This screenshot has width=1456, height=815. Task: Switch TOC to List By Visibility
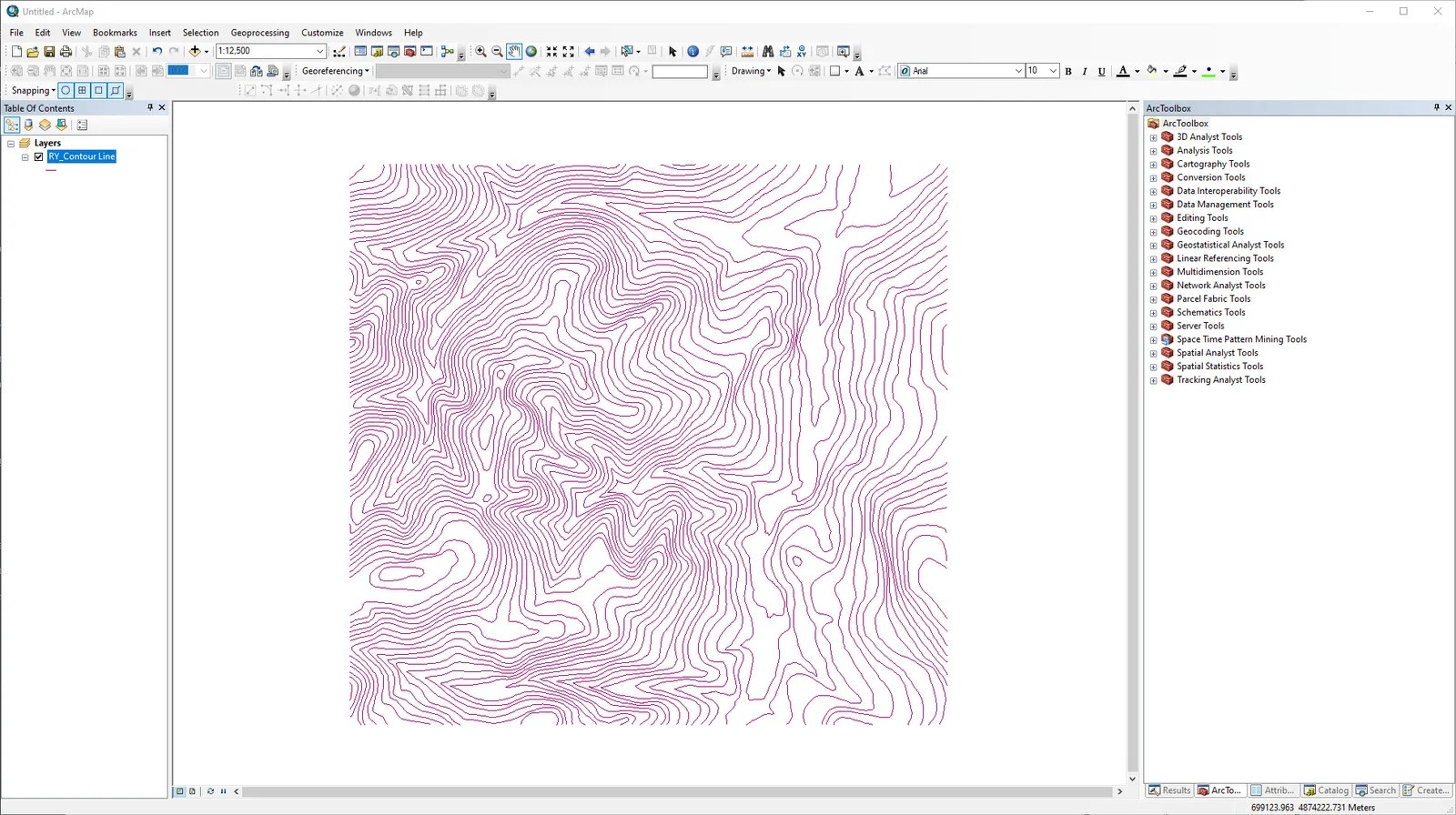[x=45, y=125]
